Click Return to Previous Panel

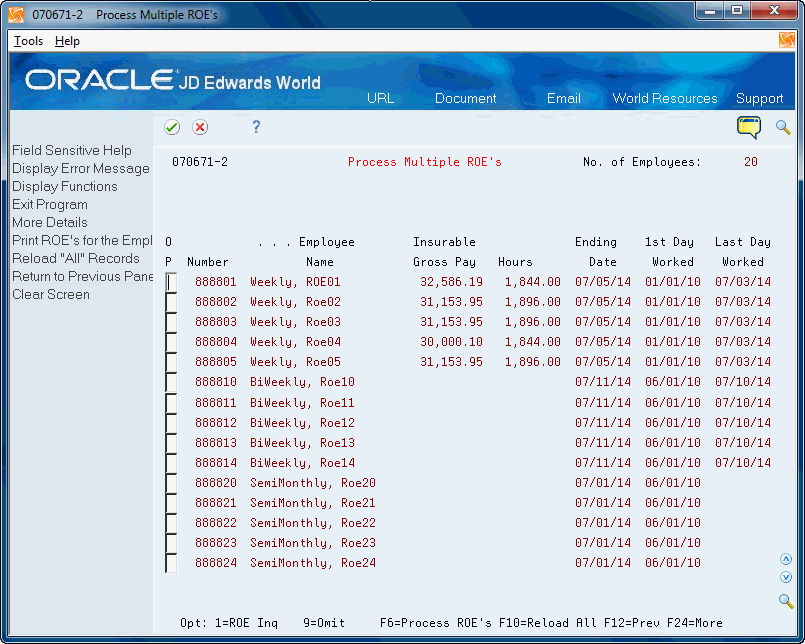click(82, 276)
